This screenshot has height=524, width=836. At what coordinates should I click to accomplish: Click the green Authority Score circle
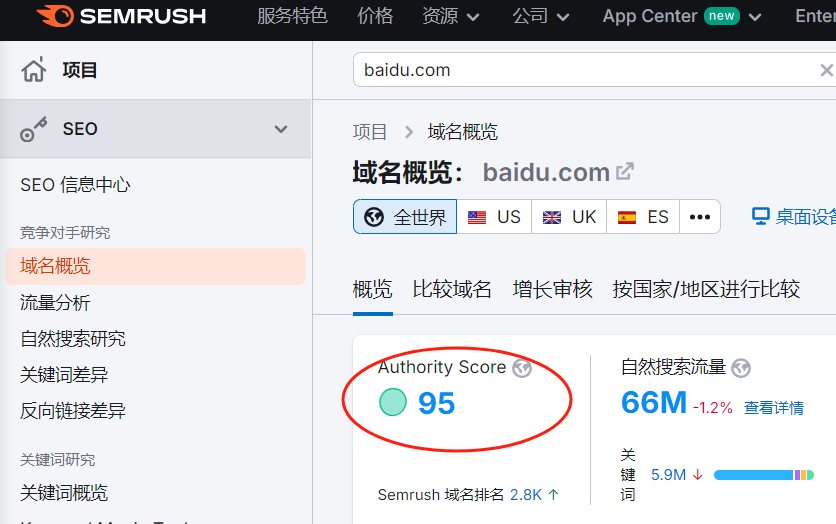click(392, 402)
